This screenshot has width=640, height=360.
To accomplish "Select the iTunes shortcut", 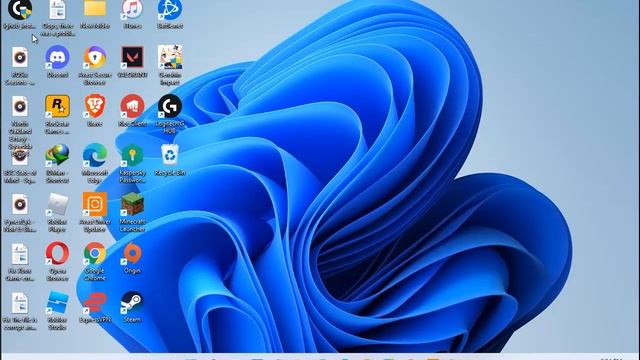I will click(132, 12).
